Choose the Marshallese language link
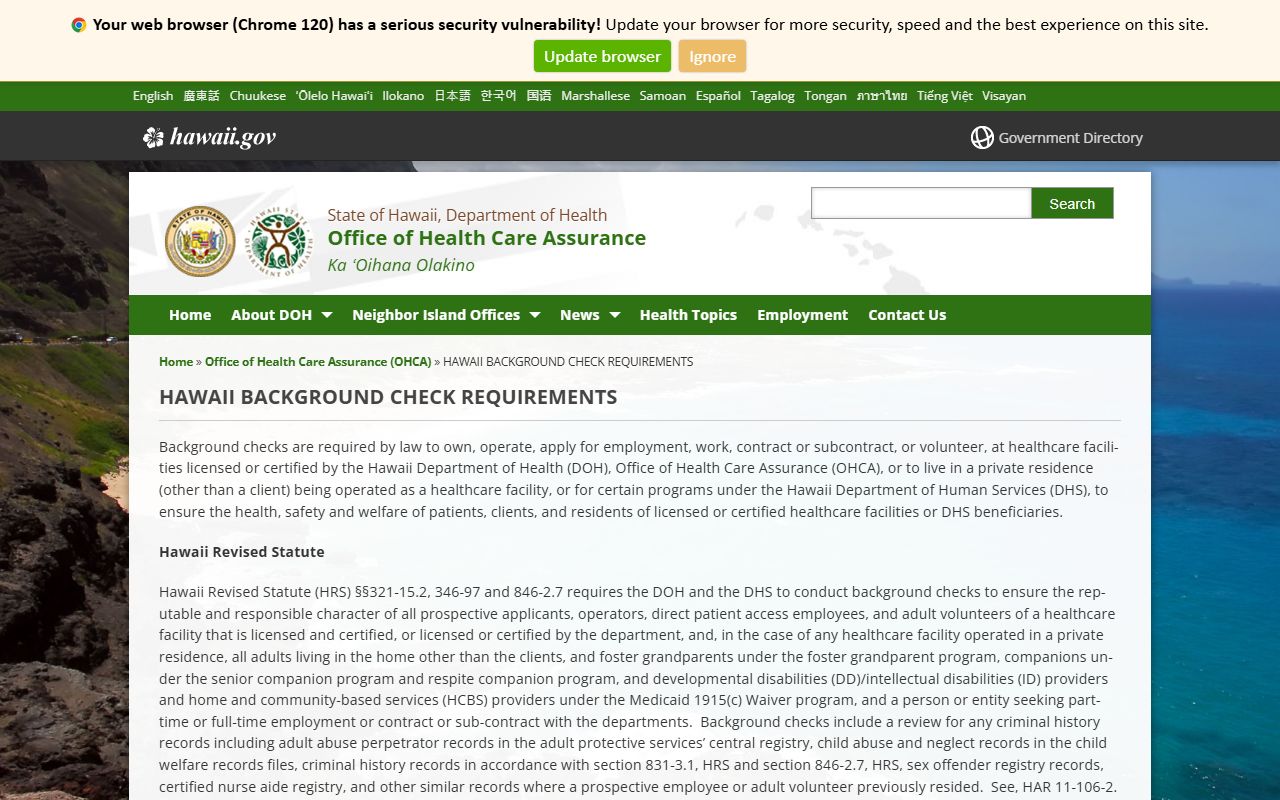The height and width of the screenshot is (800, 1280). tap(596, 96)
